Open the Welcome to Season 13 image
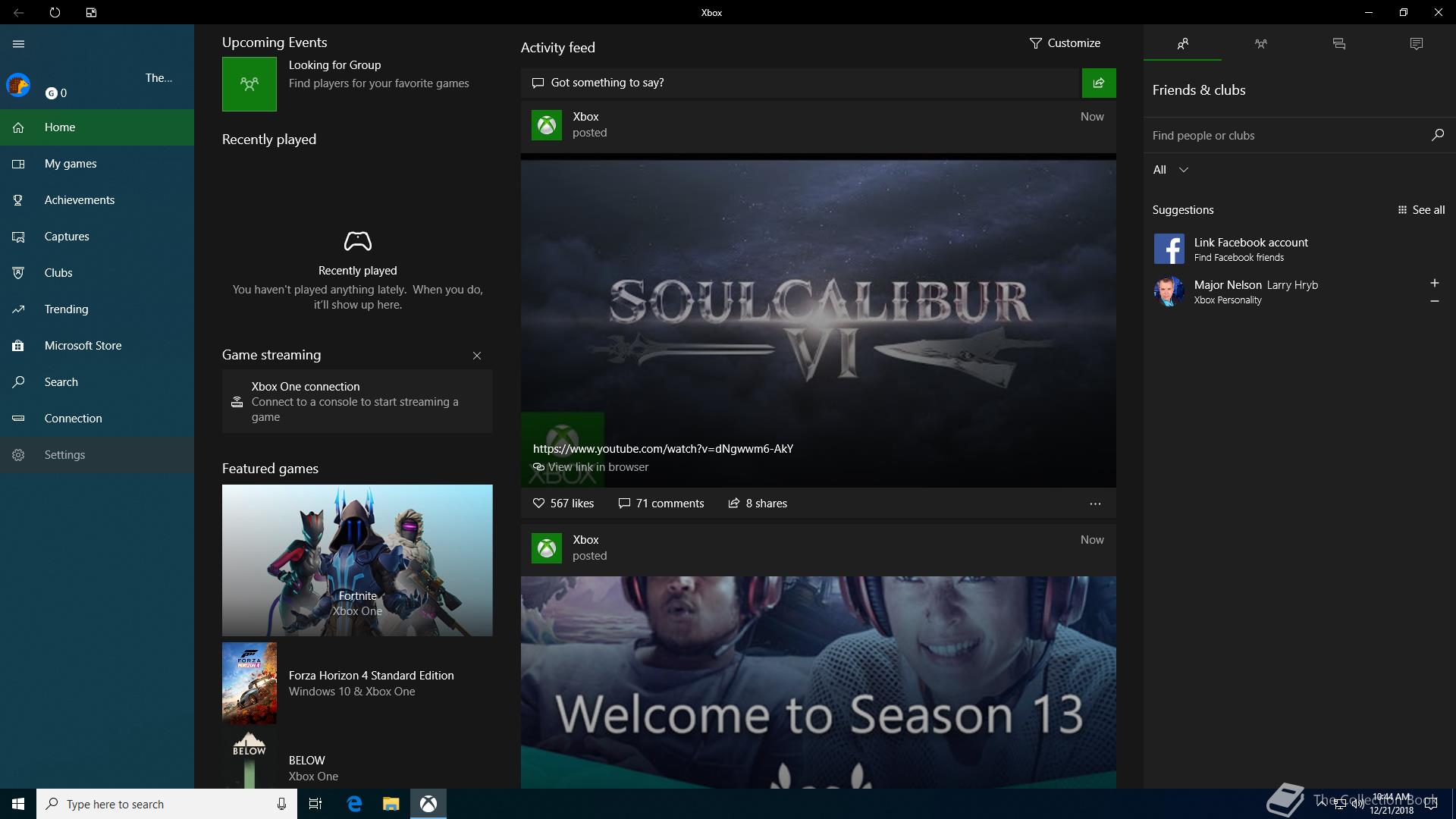This screenshot has width=1456, height=819. click(x=818, y=682)
